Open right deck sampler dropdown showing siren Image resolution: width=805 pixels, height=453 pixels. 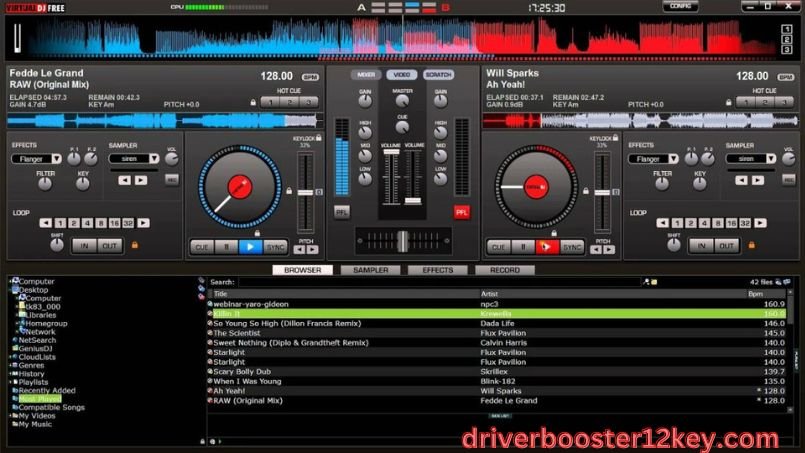(x=751, y=159)
